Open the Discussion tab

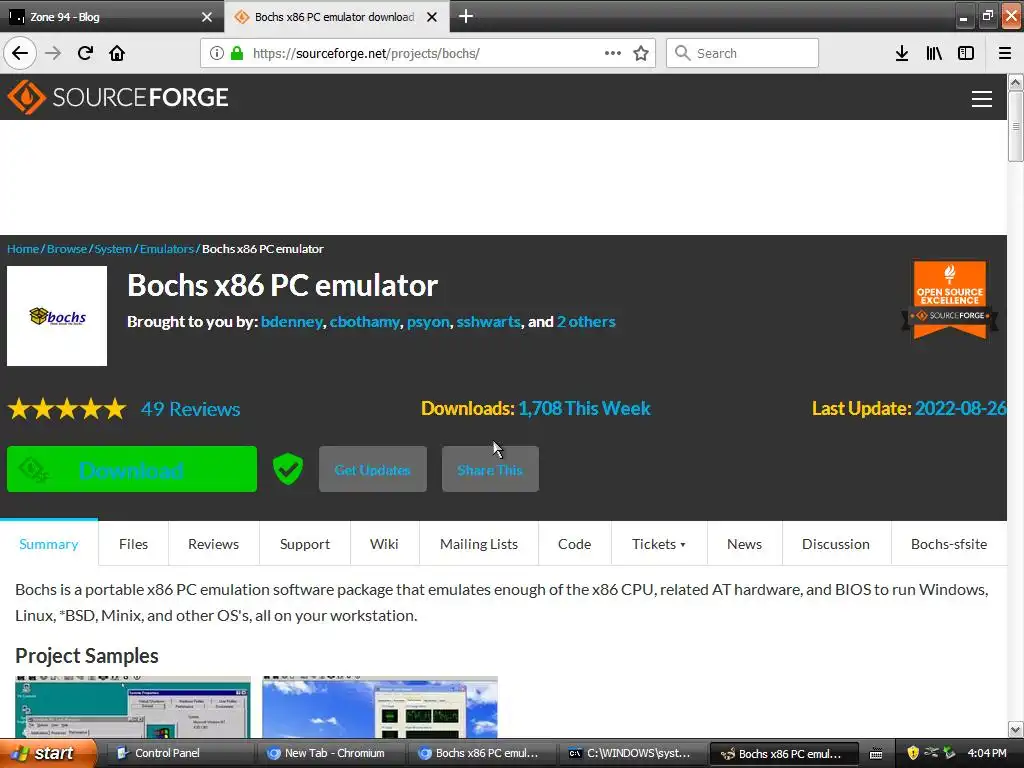[x=836, y=544]
